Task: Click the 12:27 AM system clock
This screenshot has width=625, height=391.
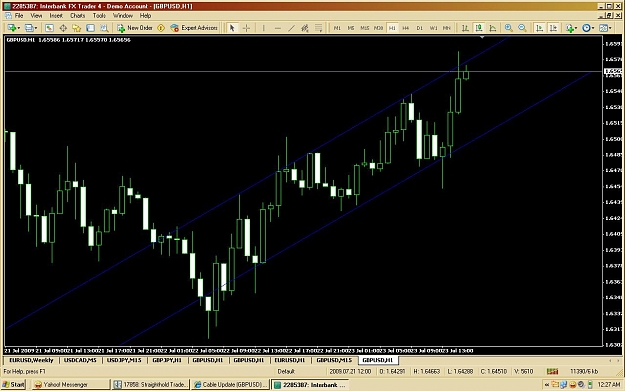Action: [609, 385]
